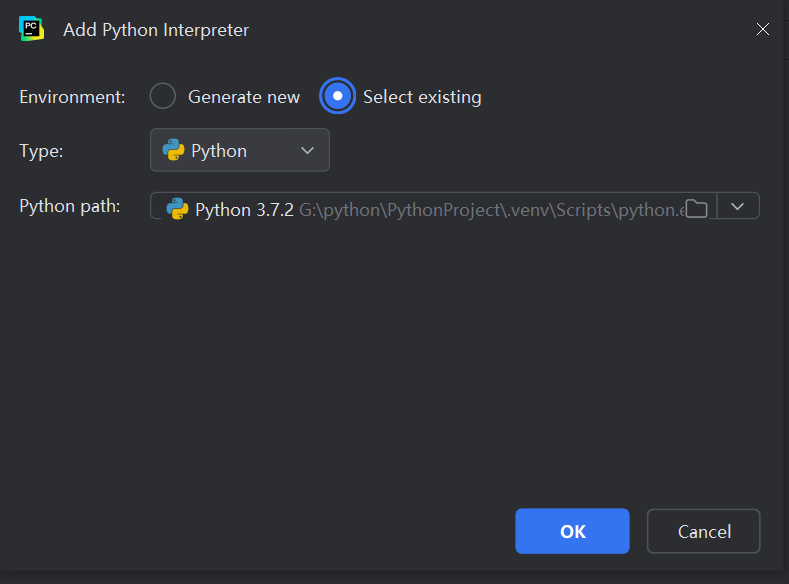Screen dimensions: 789x584
Task: Expand the Python path dropdown arrow
Action: point(738,206)
